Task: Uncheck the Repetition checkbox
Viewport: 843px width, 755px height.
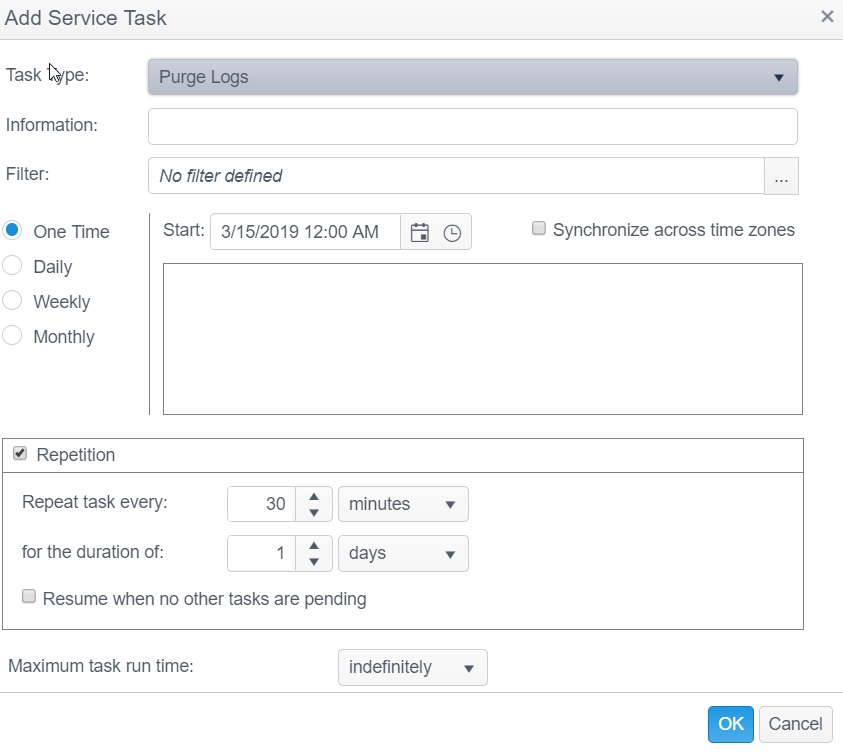Action: (x=20, y=454)
